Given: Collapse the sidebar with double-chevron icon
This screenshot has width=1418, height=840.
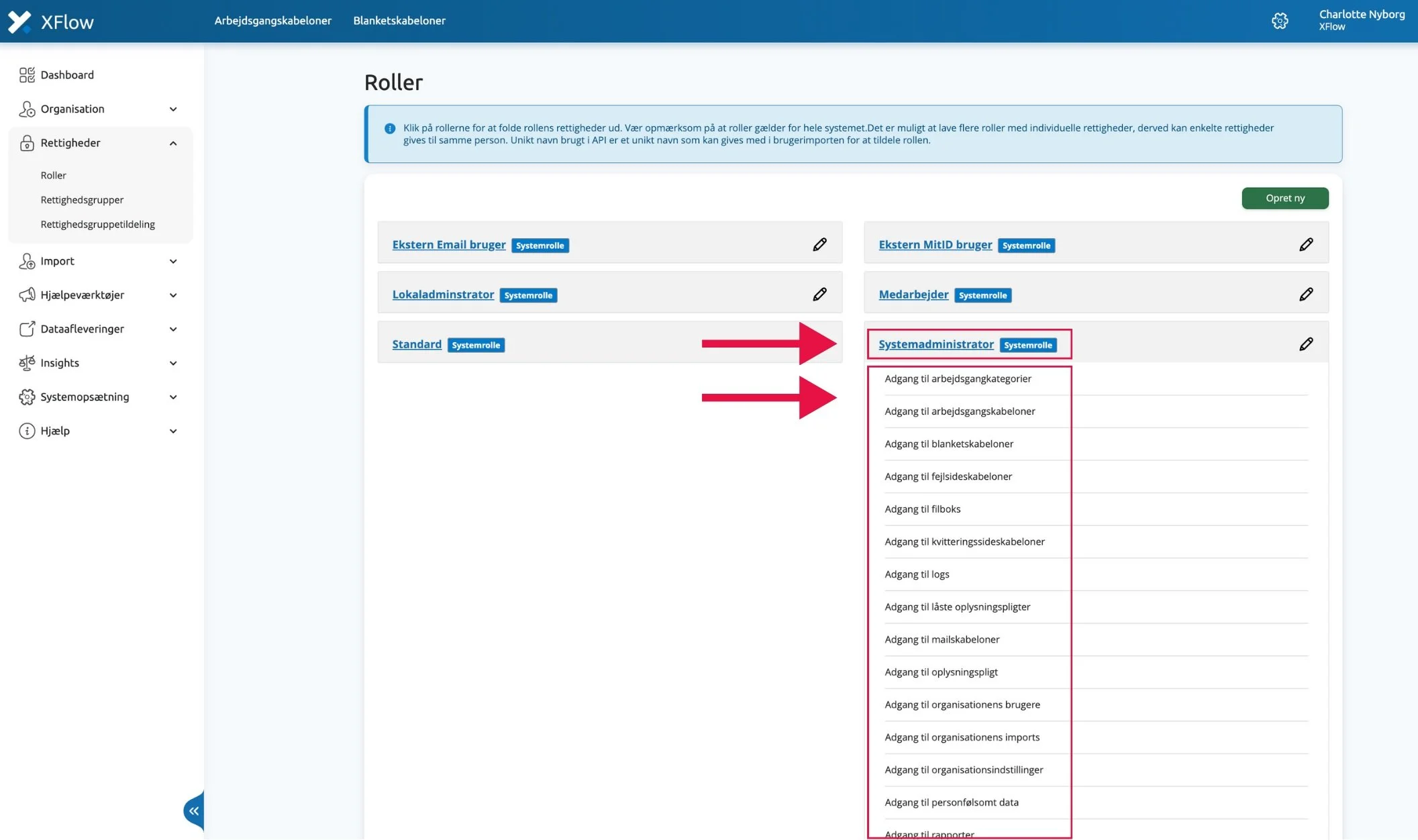Looking at the screenshot, I should click(x=194, y=811).
